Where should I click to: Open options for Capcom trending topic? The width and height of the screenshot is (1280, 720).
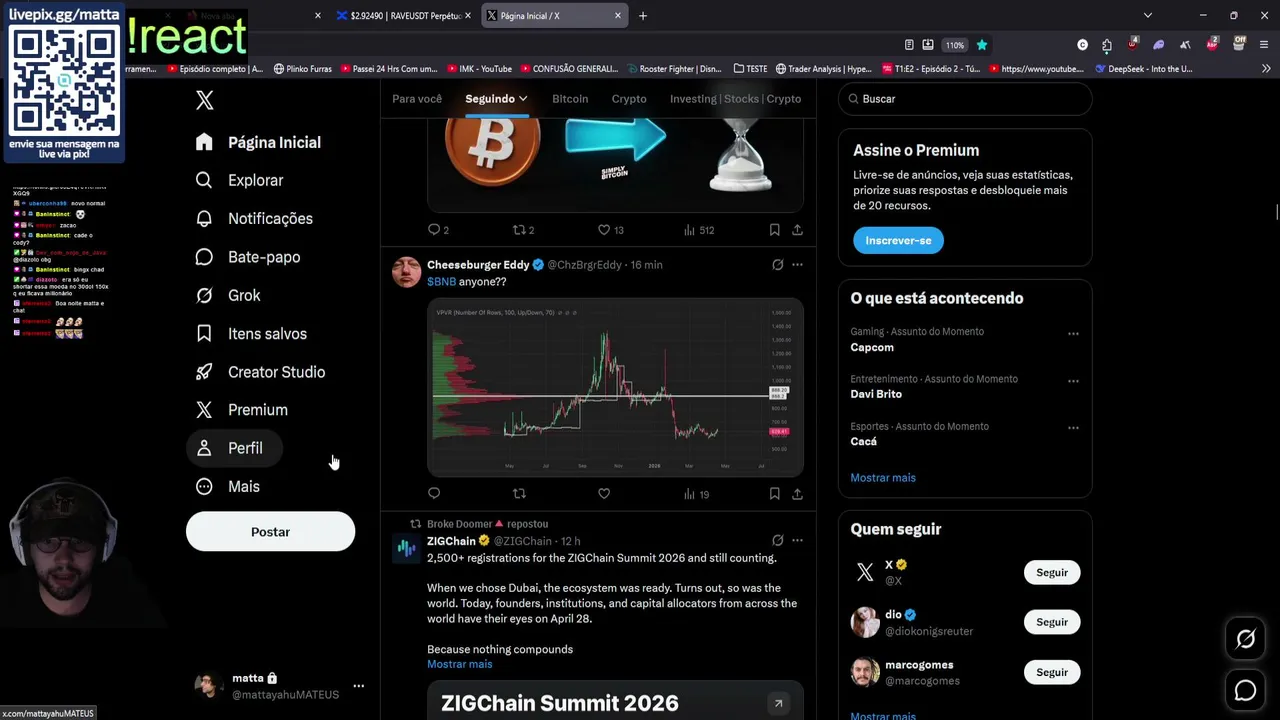1073,334
